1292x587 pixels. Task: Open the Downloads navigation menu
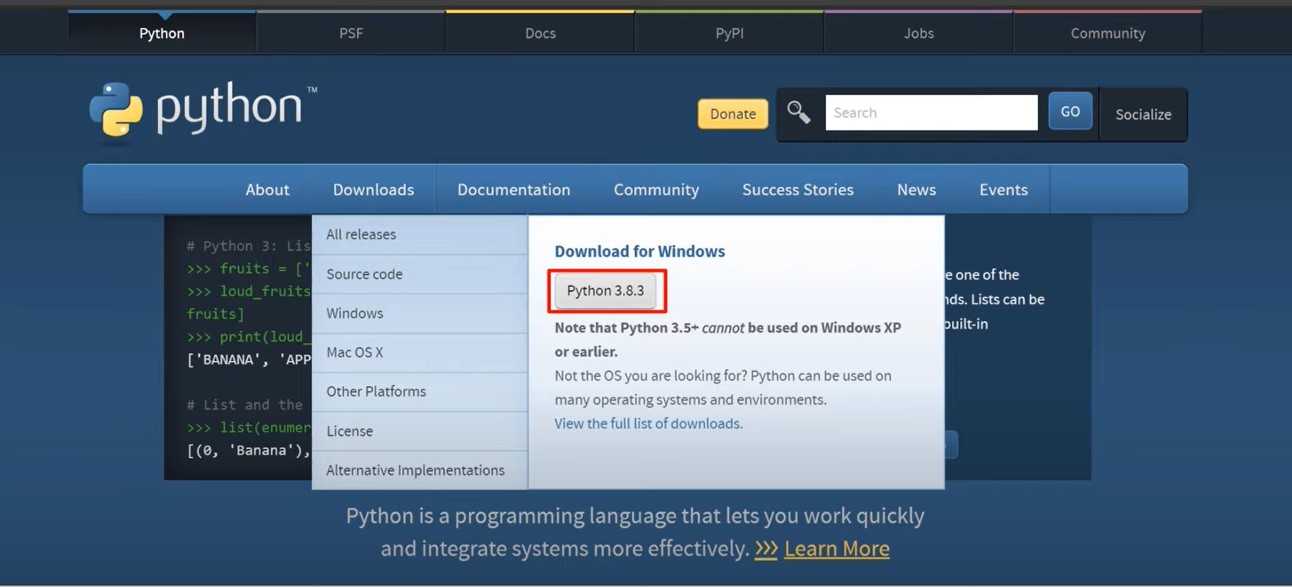(373, 189)
